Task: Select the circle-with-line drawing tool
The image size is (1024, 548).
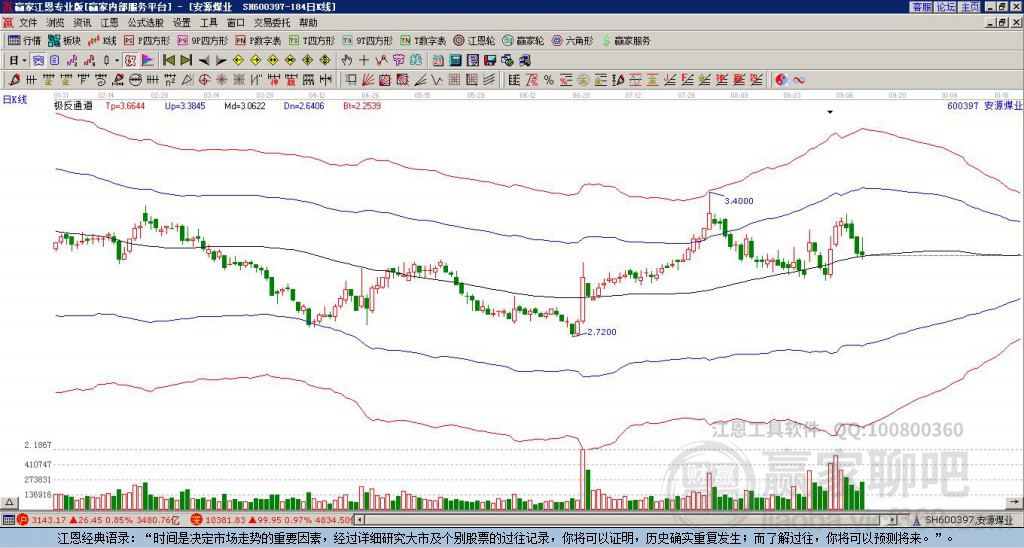Action: coord(135,80)
